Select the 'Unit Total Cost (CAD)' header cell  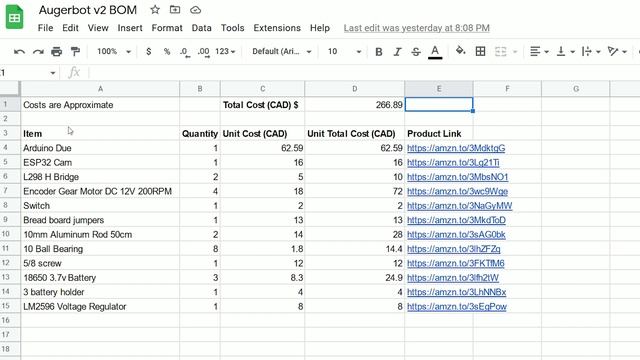click(x=355, y=133)
